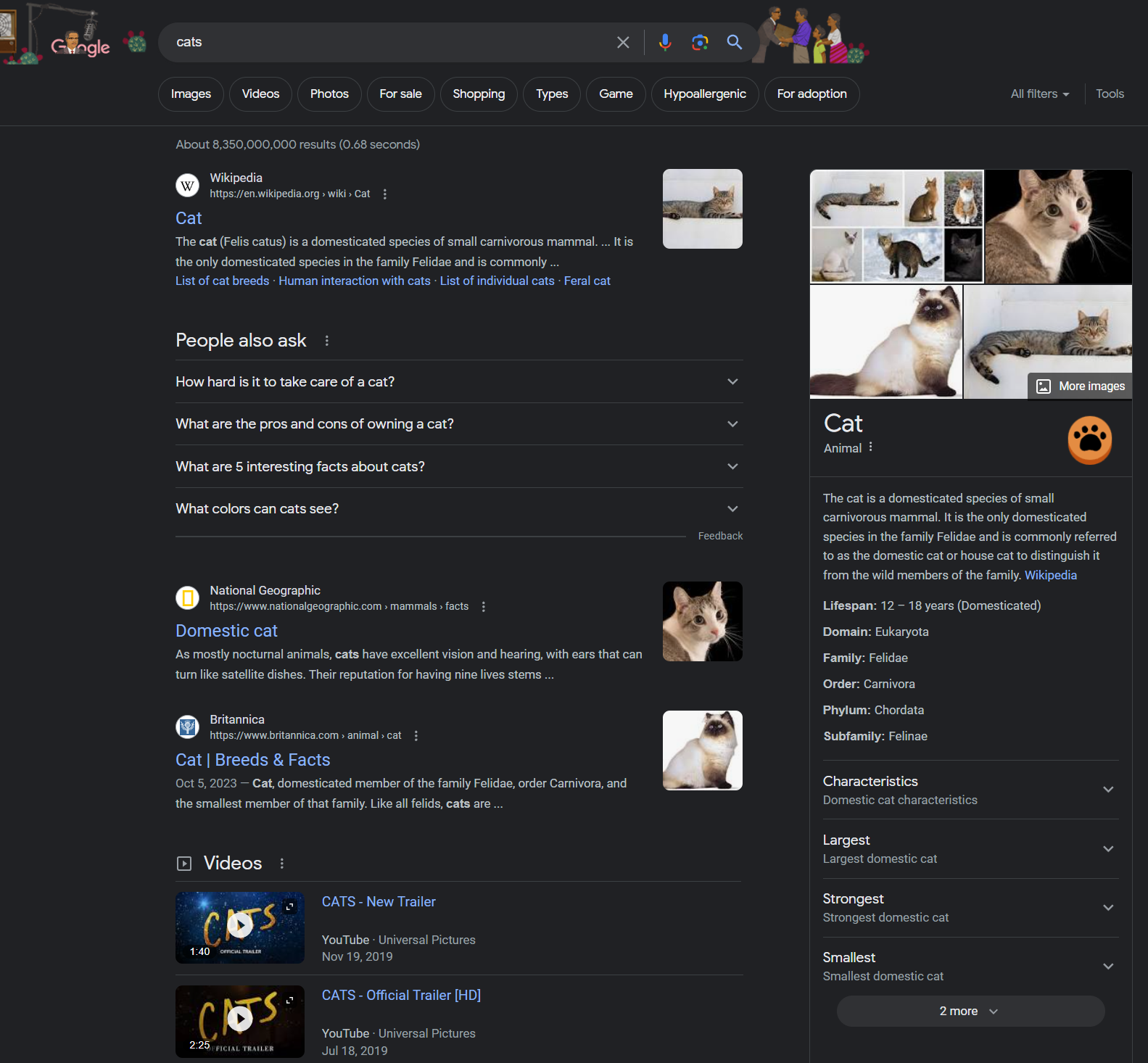This screenshot has height=1063, width=1148.
Task: Open the Domestic cat result
Action: [x=226, y=631]
